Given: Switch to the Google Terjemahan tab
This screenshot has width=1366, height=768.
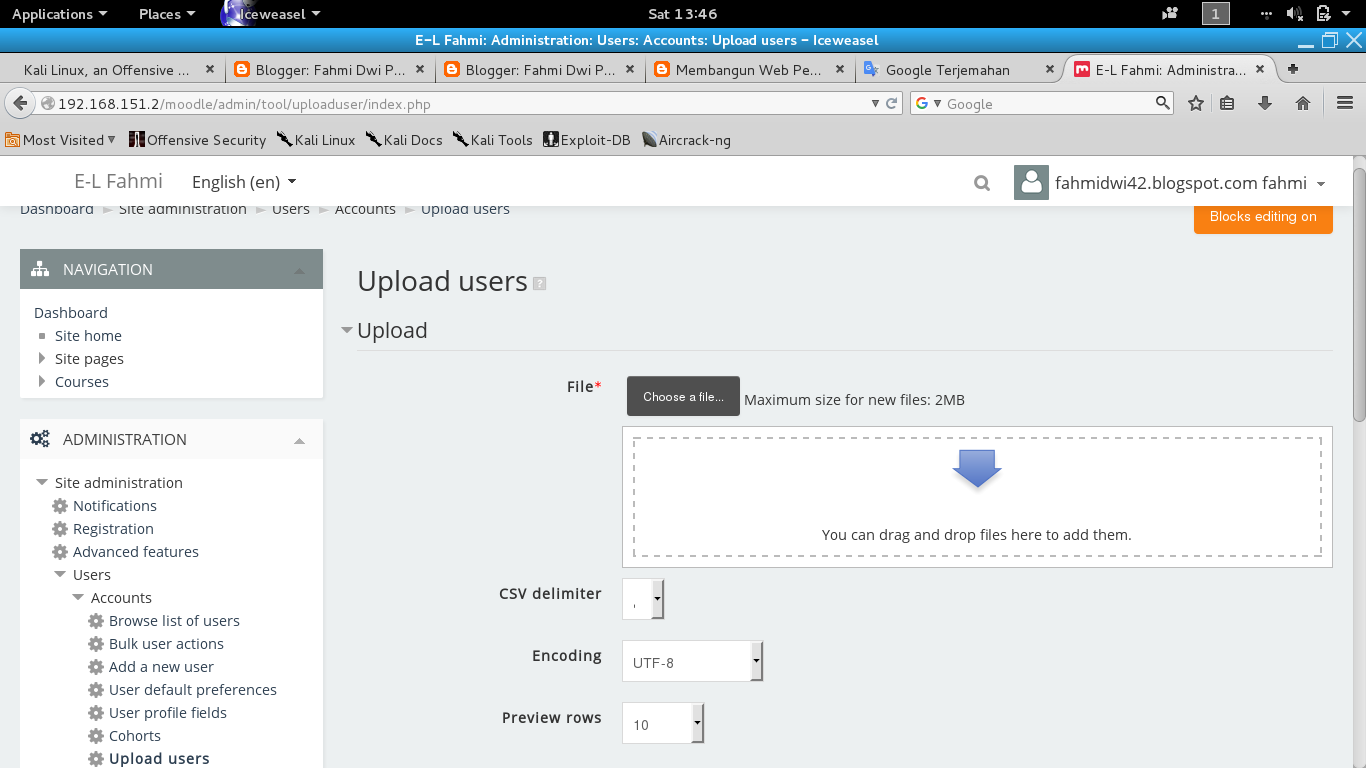Looking at the screenshot, I should (x=950, y=70).
